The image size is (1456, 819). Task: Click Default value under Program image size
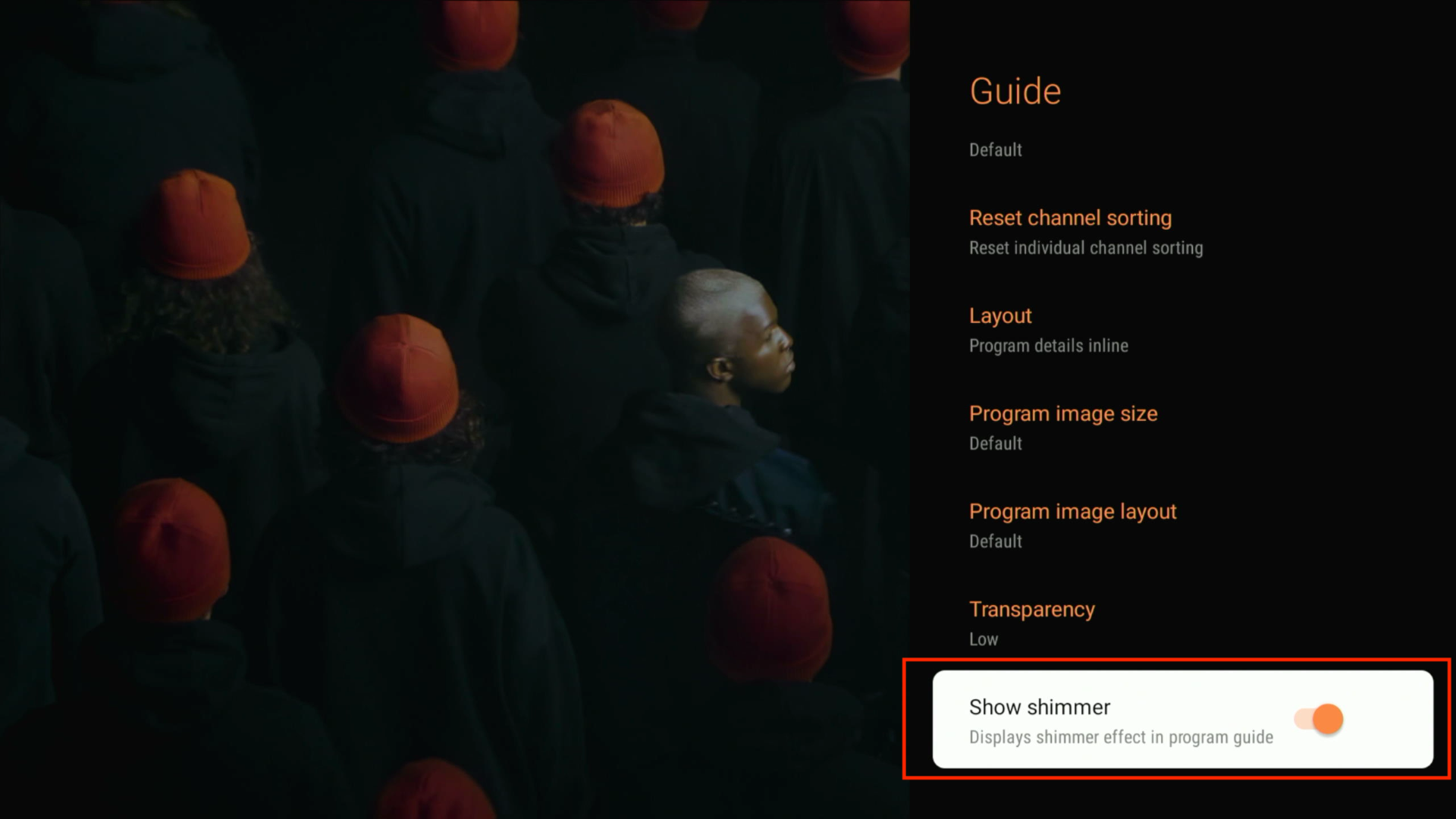coord(995,444)
